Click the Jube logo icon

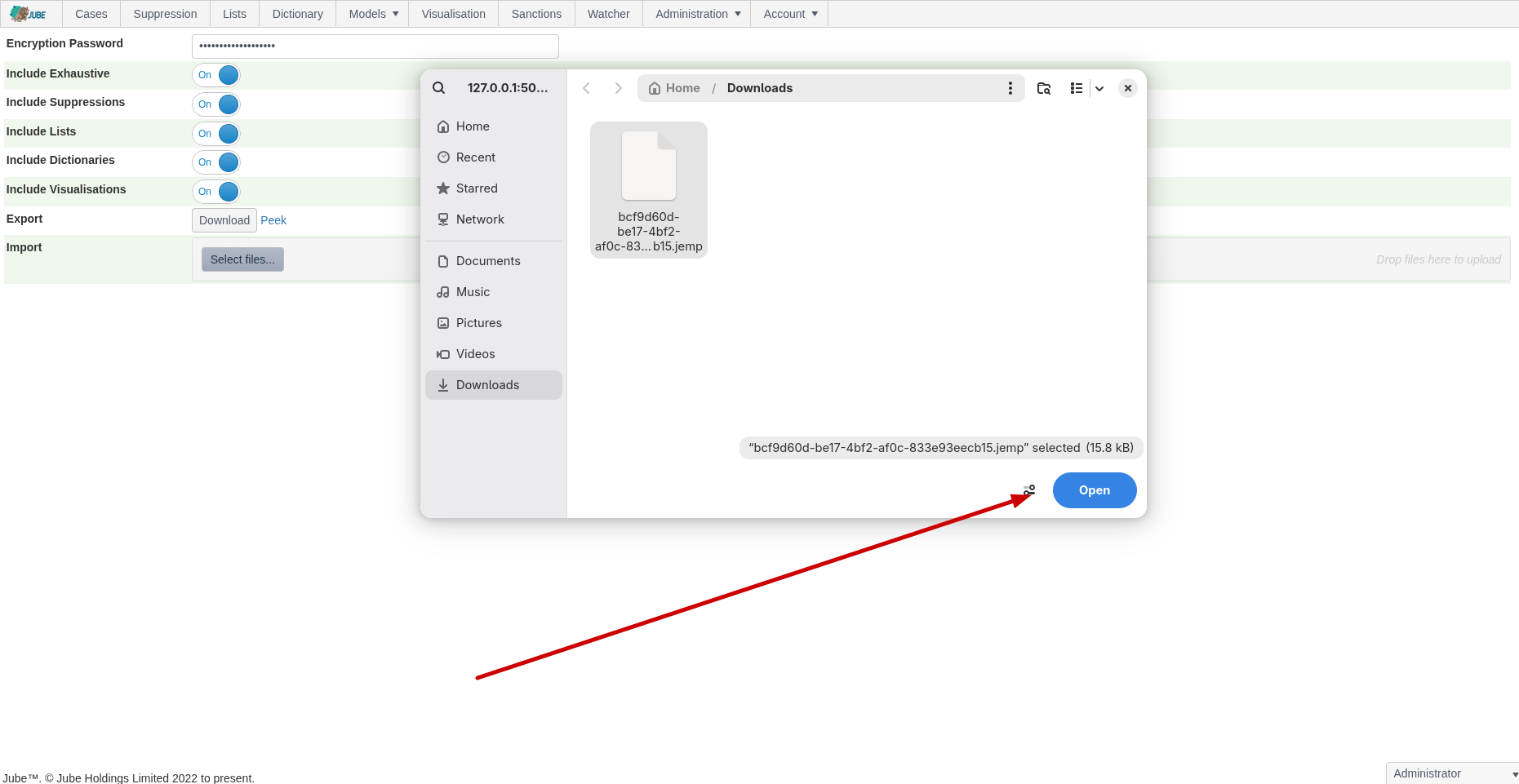click(28, 14)
